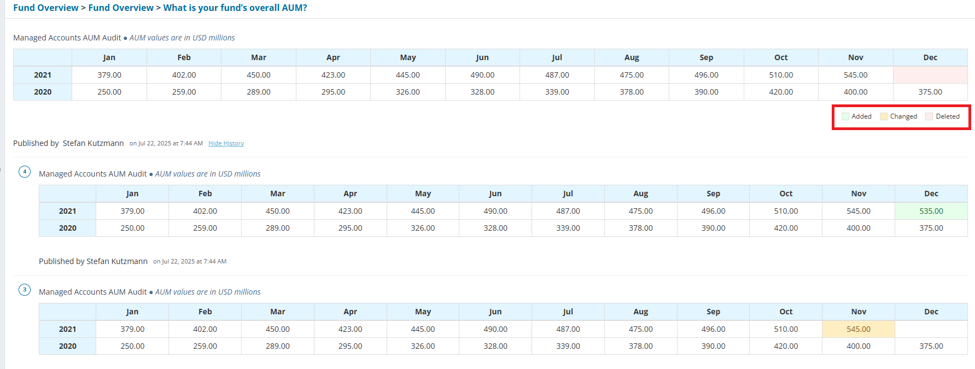This screenshot has height=369, width=975.
Task: Click 2021 row header in version 3 table
Action: pyautogui.click(x=67, y=329)
